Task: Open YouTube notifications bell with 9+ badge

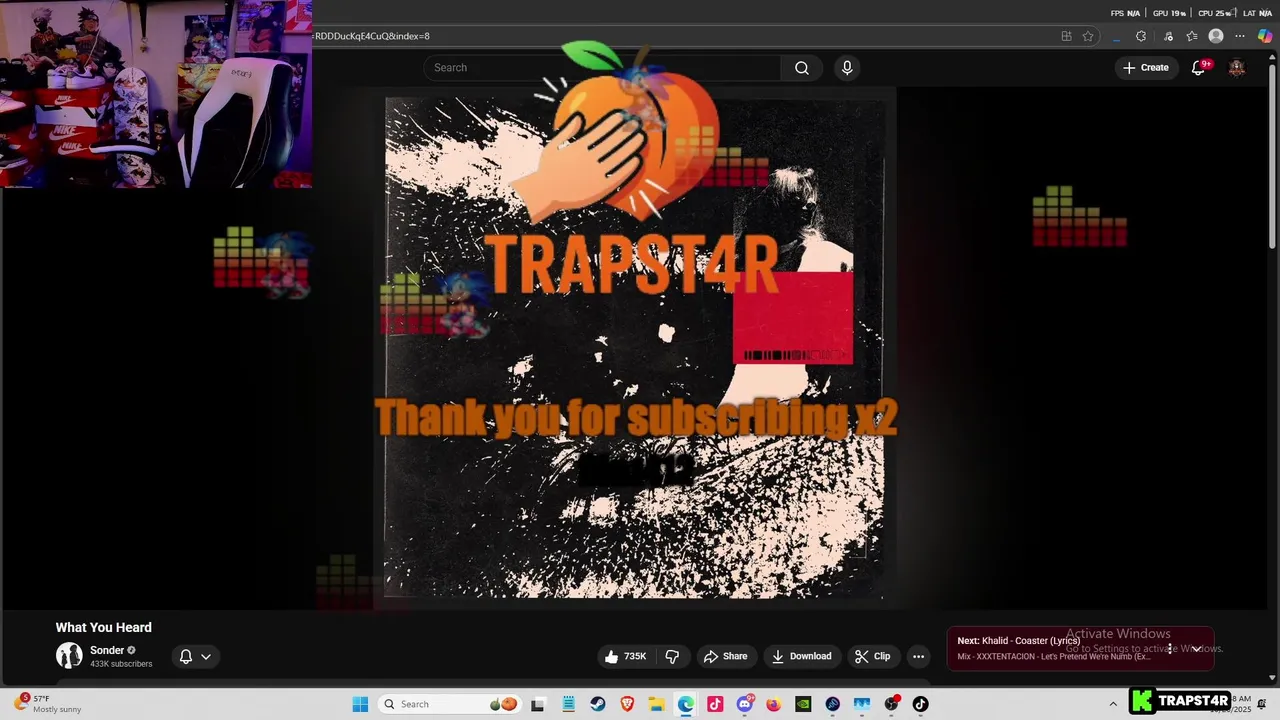Action: click(x=1199, y=67)
